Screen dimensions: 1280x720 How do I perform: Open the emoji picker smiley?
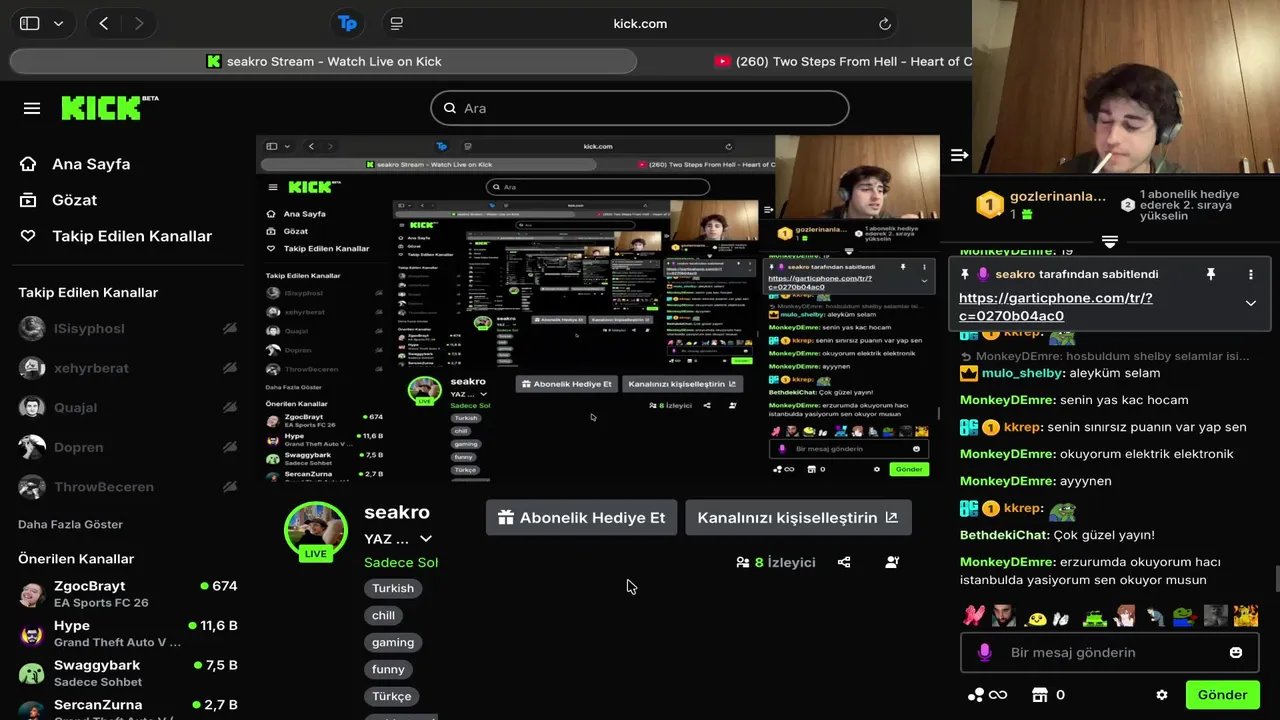[1236, 652]
